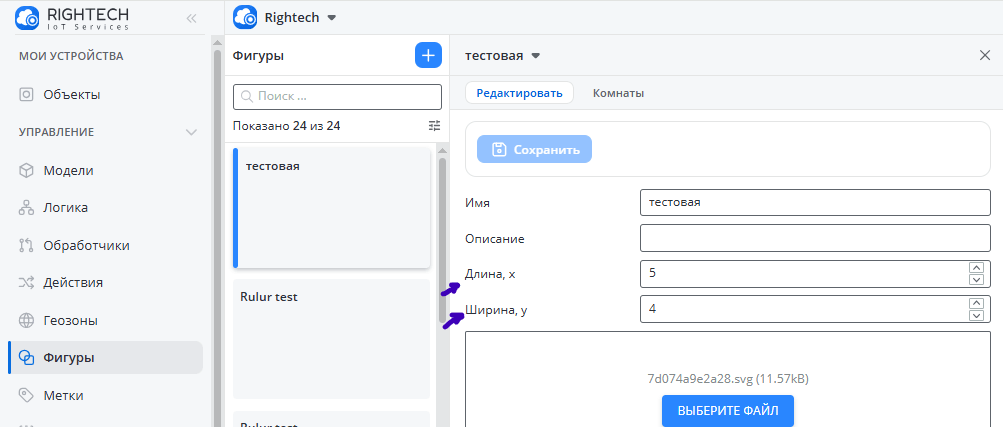
Task: Increase the Длина, x value with up arrow
Action: (976, 268)
